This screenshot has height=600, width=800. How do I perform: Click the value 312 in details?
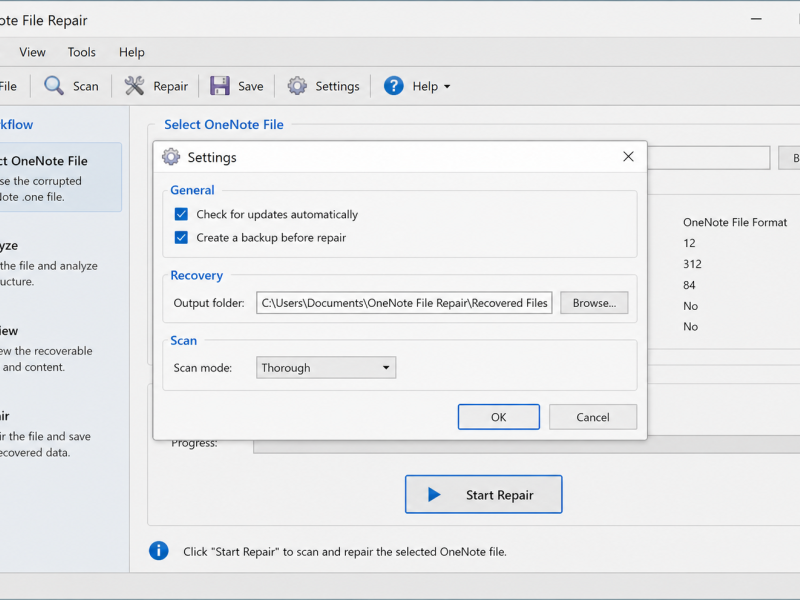tap(692, 264)
